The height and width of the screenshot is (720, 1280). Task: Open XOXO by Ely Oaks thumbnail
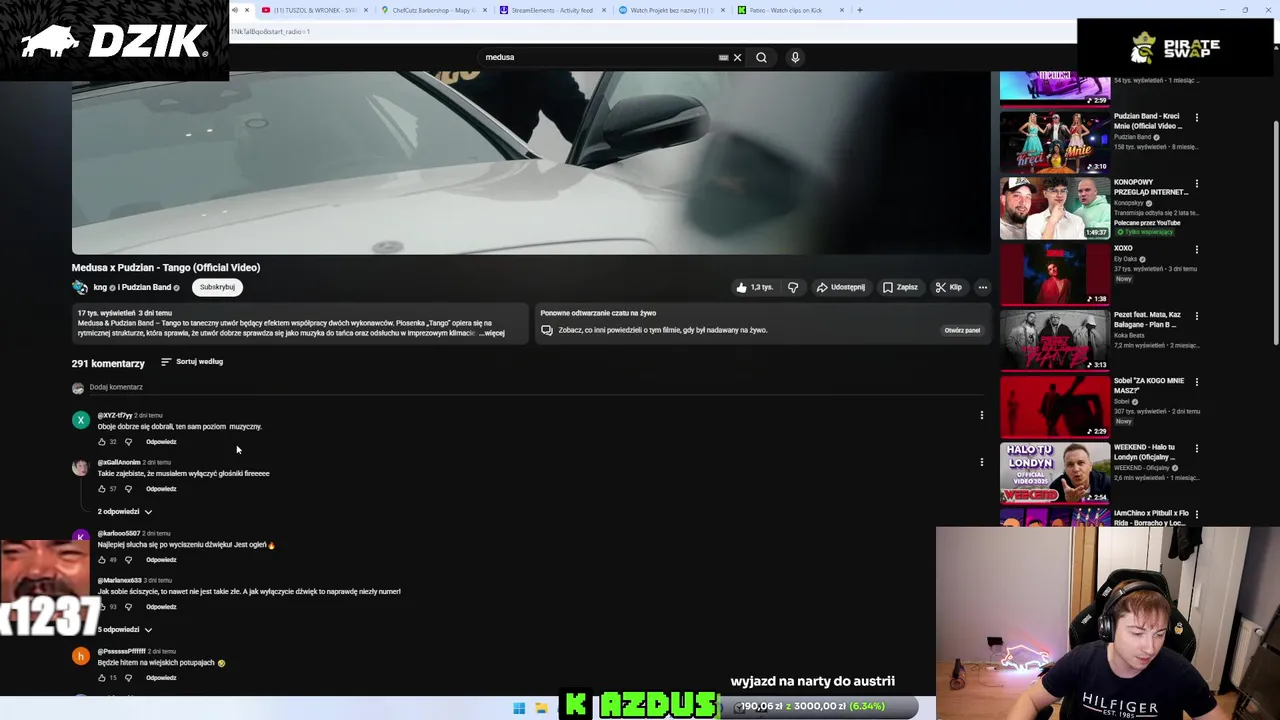point(1055,274)
